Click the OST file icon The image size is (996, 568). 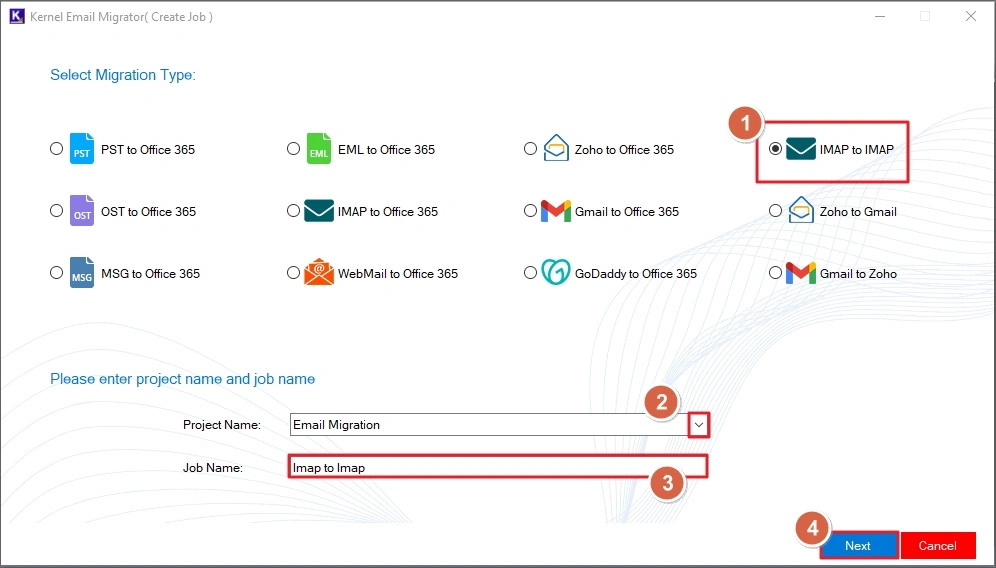pyautogui.click(x=82, y=211)
